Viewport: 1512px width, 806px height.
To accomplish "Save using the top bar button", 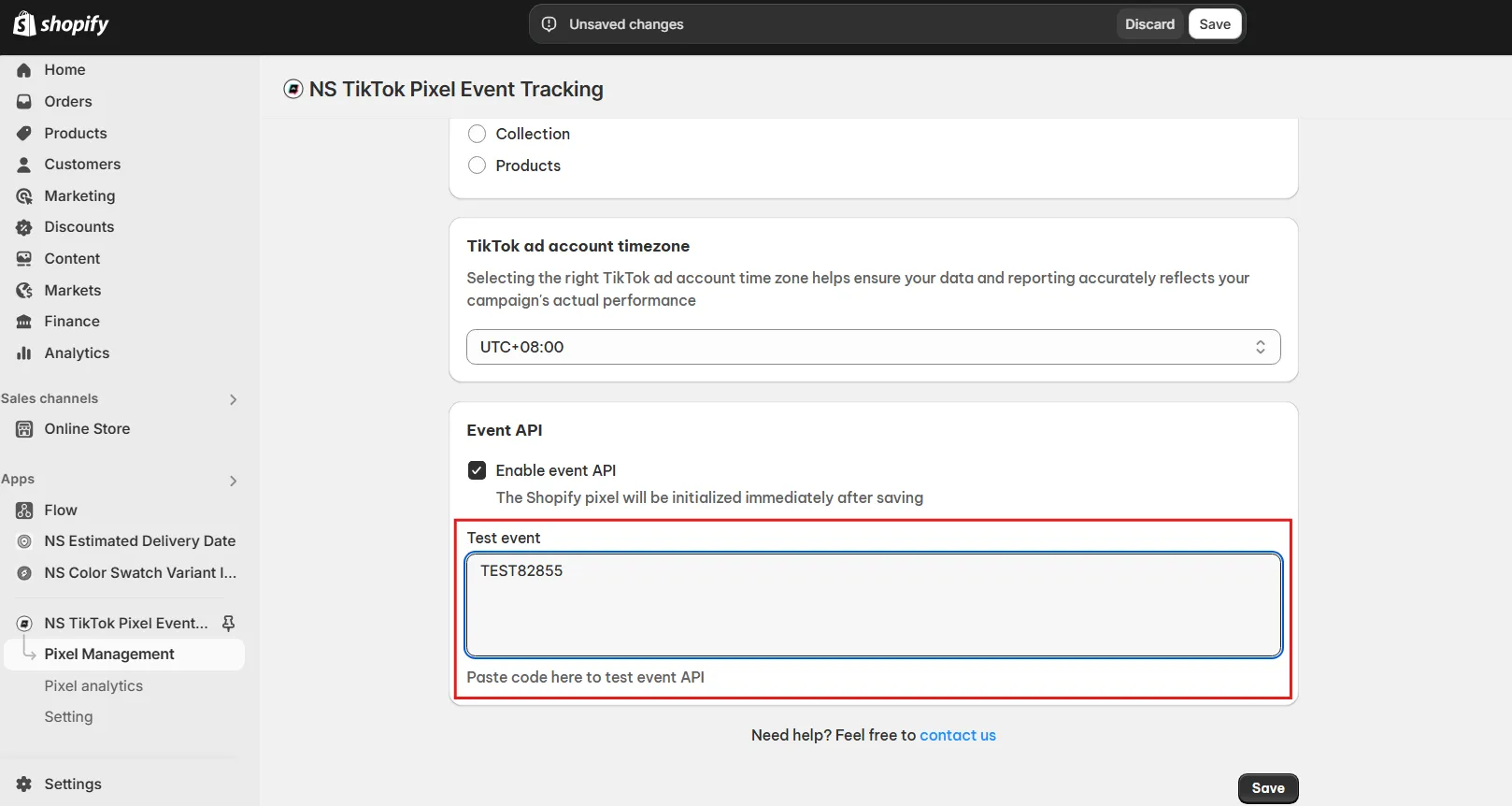I will 1215,24.
